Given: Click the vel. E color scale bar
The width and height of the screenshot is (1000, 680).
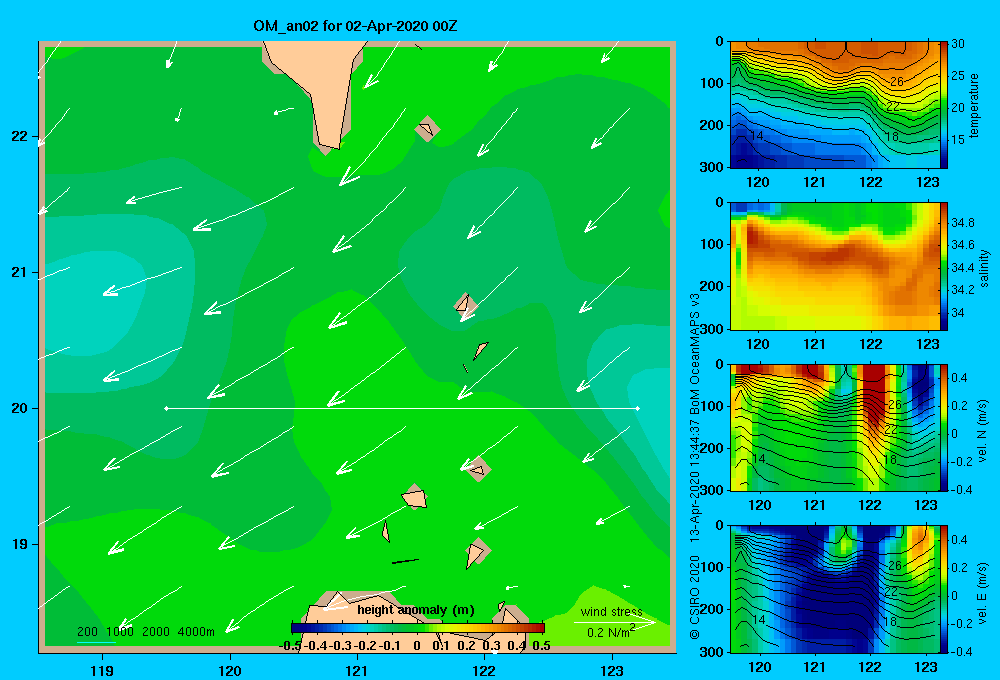Looking at the screenshot, I should [x=944, y=588].
